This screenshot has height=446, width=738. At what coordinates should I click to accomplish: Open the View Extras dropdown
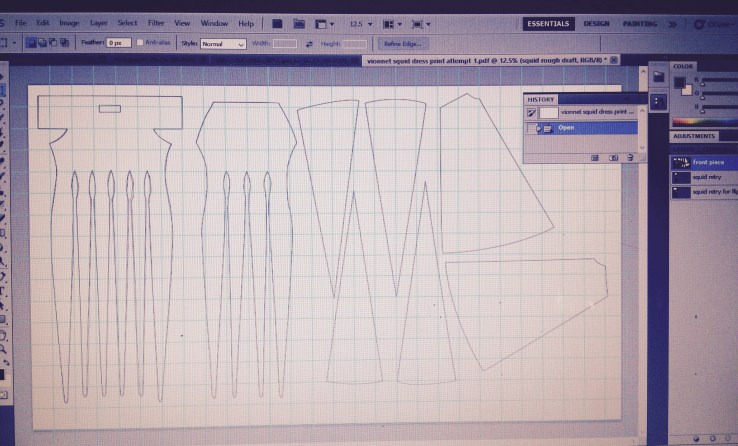pyautogui.click(x=325, y=24)
